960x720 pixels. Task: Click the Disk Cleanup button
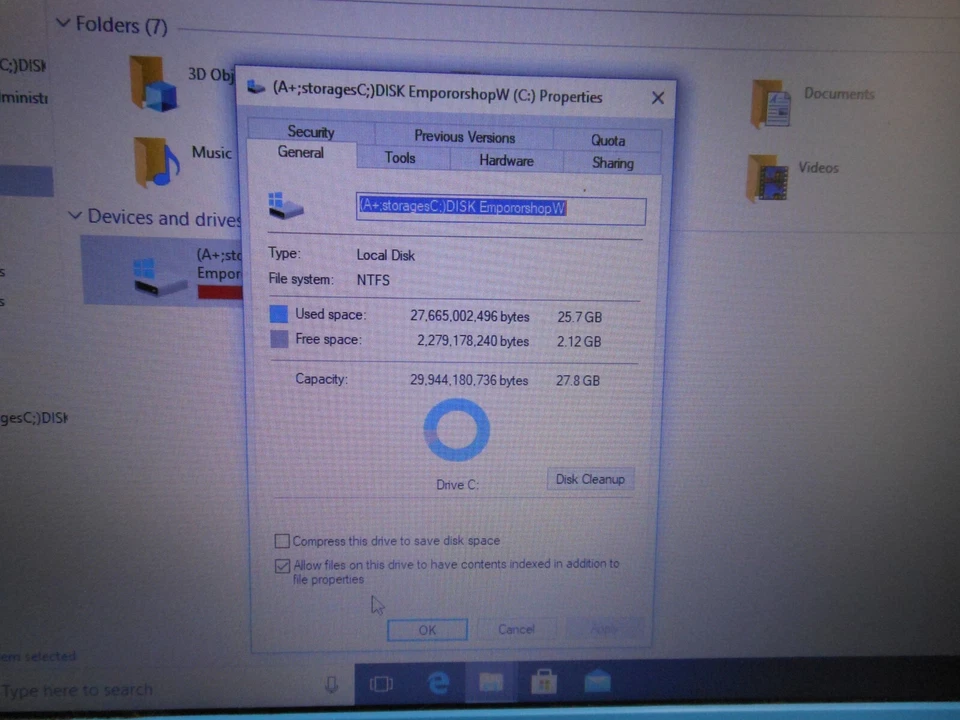coord(590,479)
